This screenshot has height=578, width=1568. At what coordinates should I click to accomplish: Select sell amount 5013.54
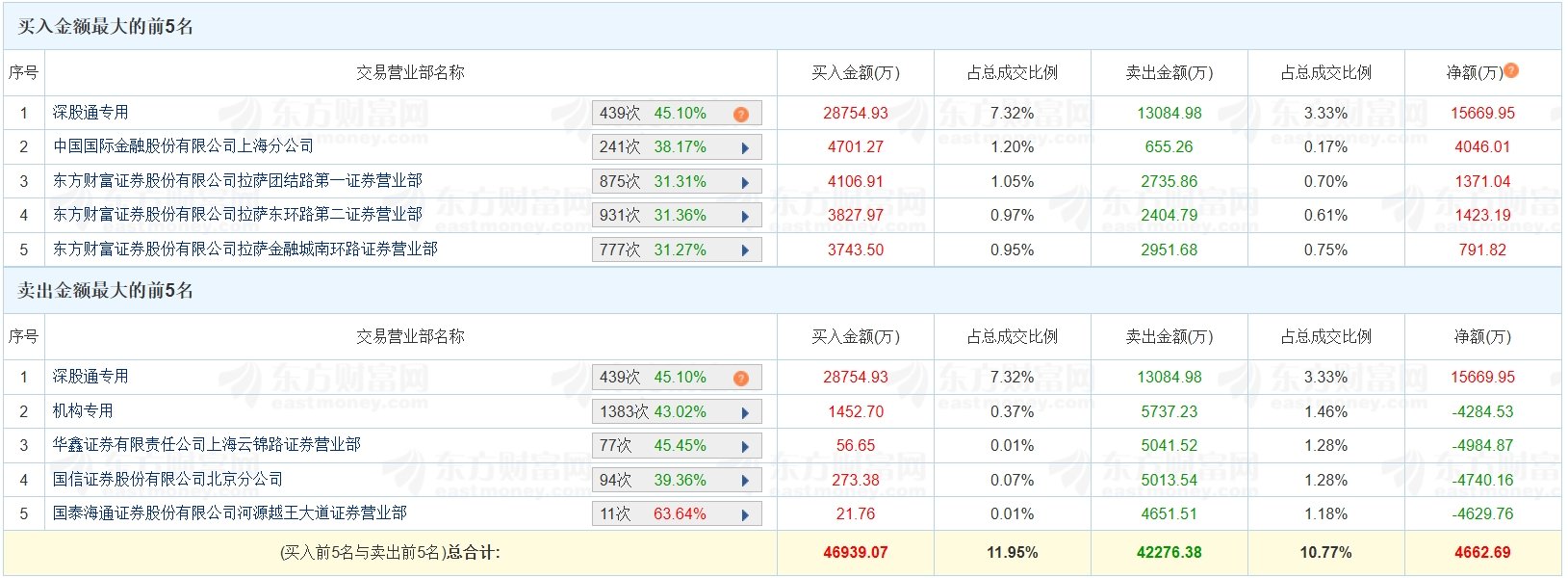click(1170, 481)
